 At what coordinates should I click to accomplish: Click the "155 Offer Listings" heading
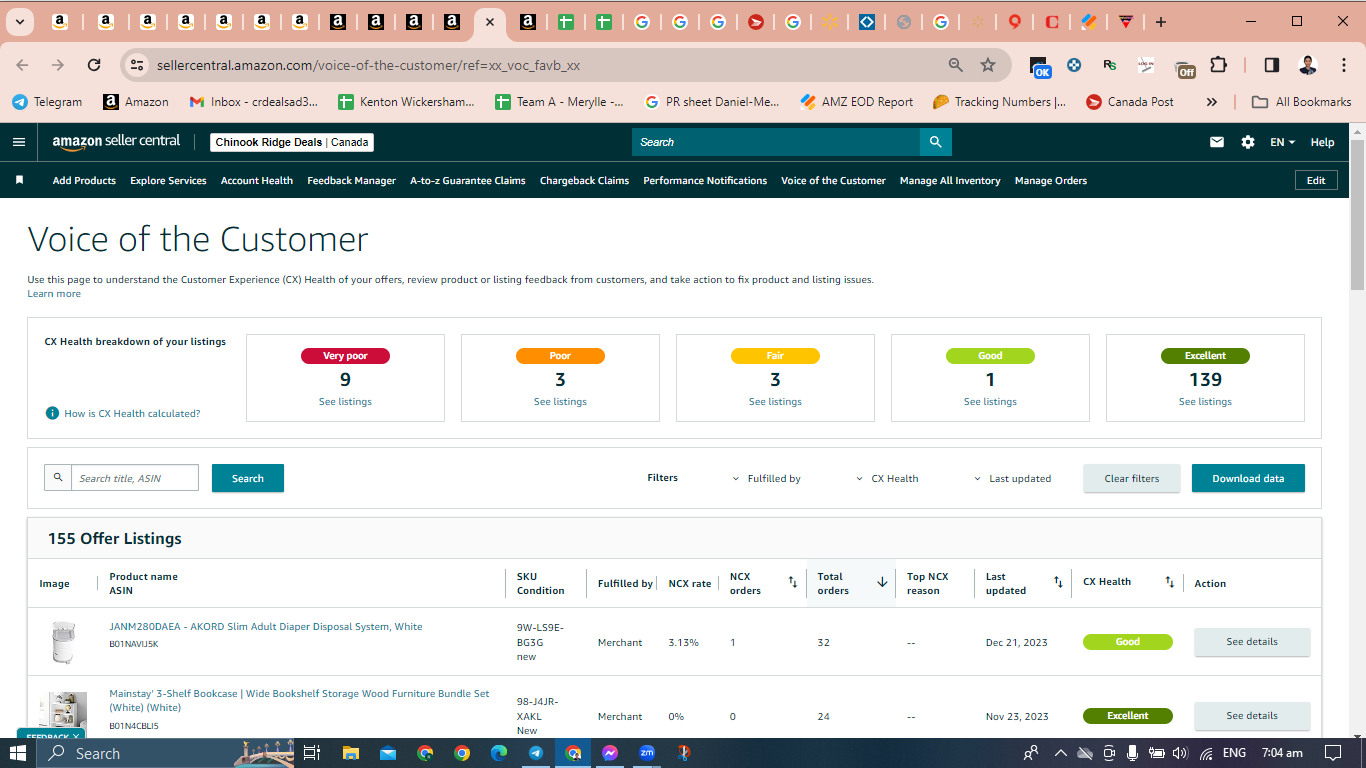(115, 538)
